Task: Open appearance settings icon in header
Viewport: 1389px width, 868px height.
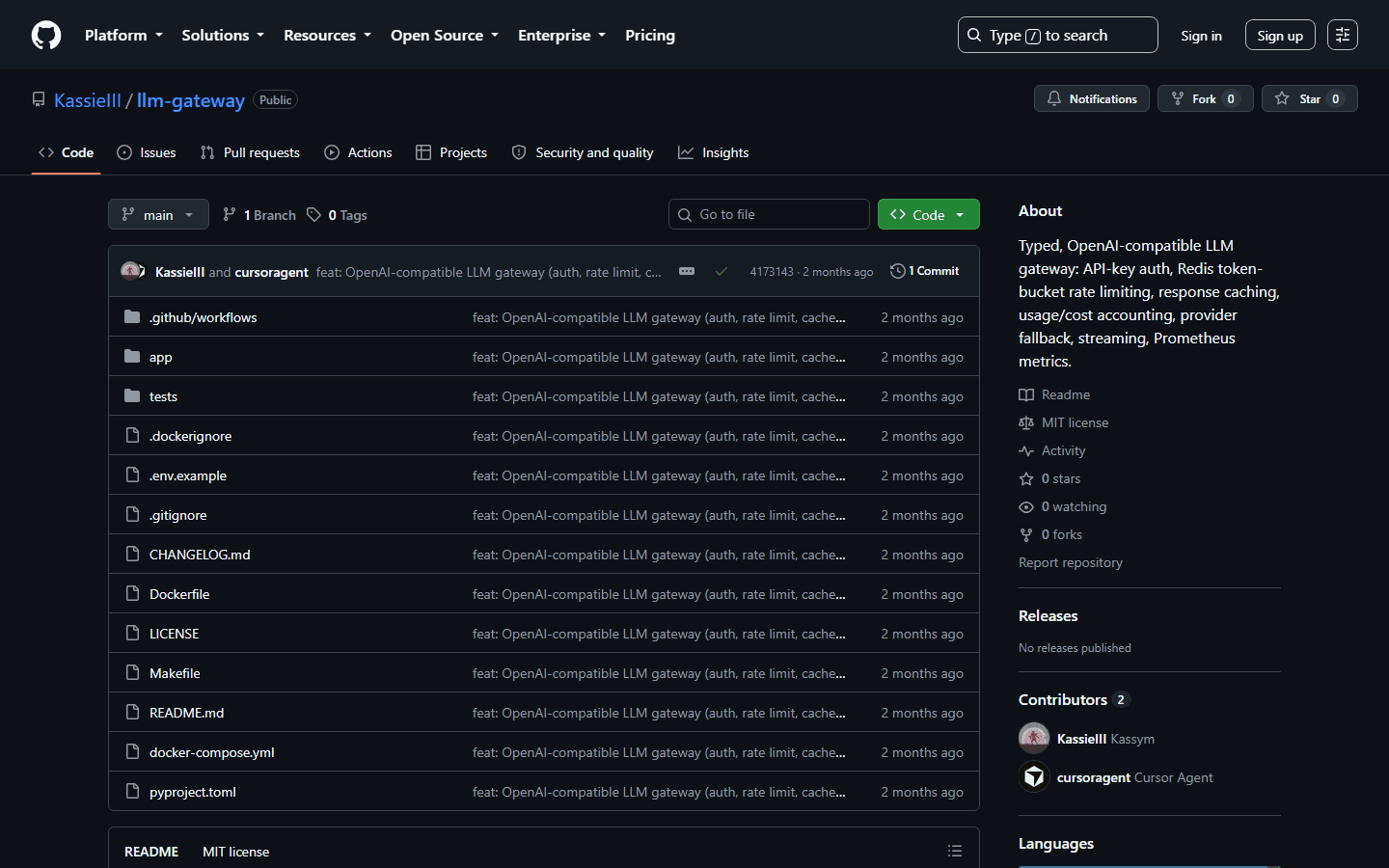Action: click(x=1343, y=36)
